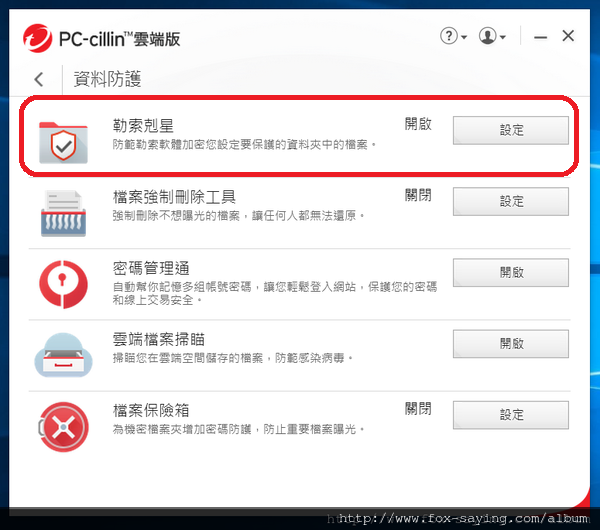The image size is (600, 530).
Task: Click the 雲端檔案掃瞄 cloud drawer icon
Action: coord(64,355)
